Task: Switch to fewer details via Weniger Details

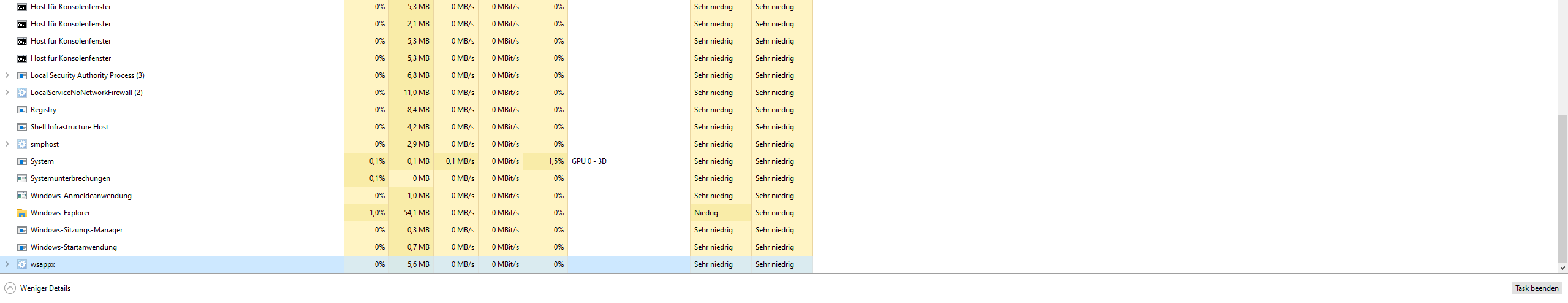Action: pyautogui.click(x=45, y=288)
